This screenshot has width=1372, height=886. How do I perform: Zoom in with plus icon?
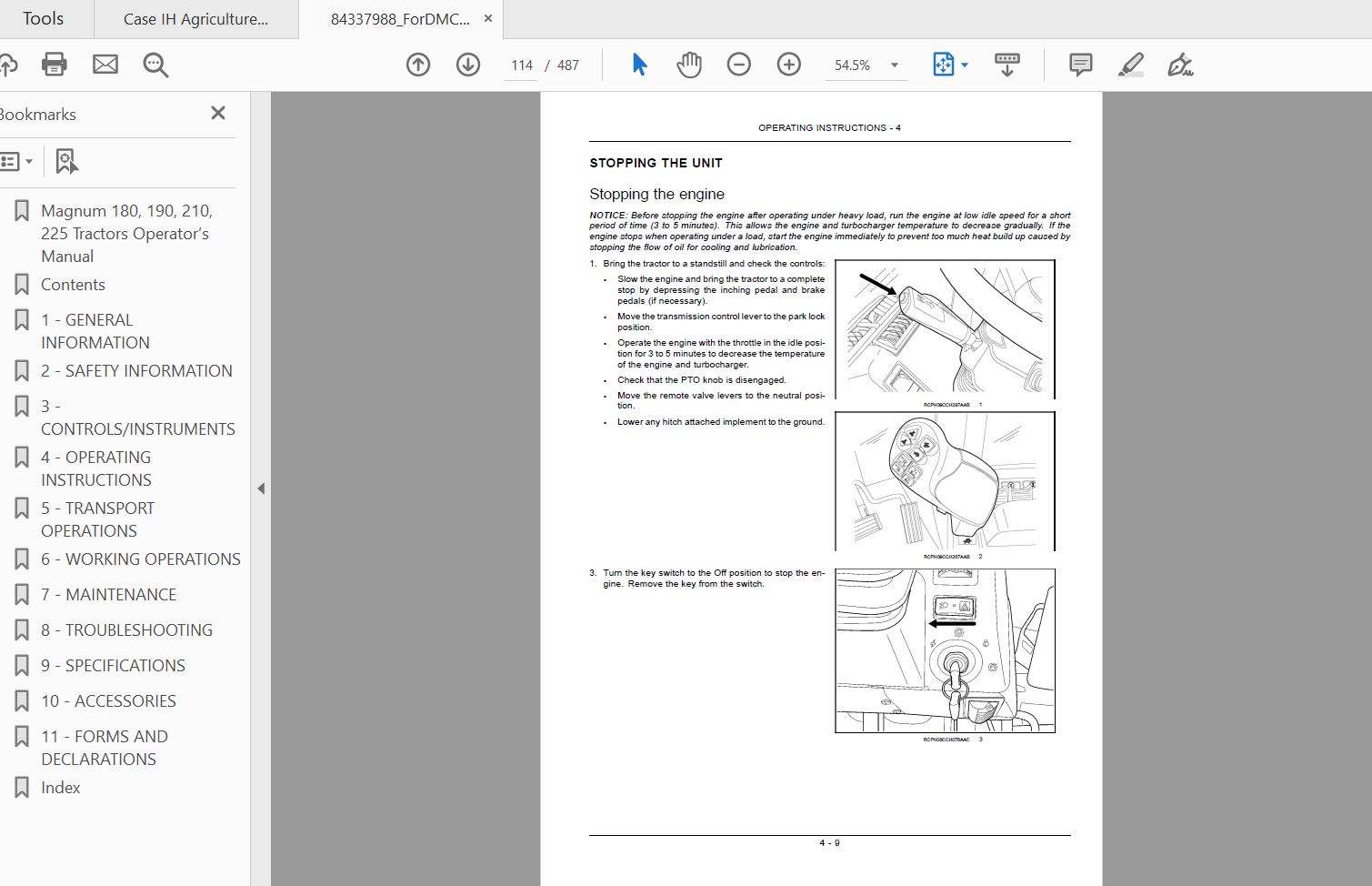coord(789,65)
